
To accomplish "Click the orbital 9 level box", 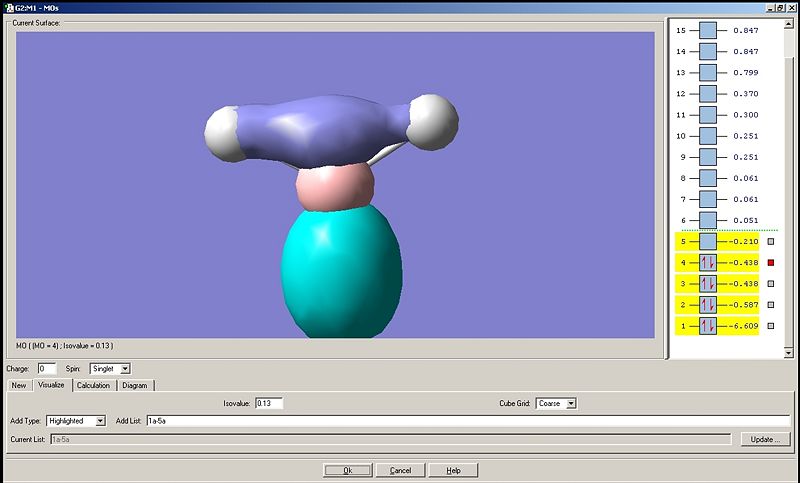I will click(x=708, y=157).
